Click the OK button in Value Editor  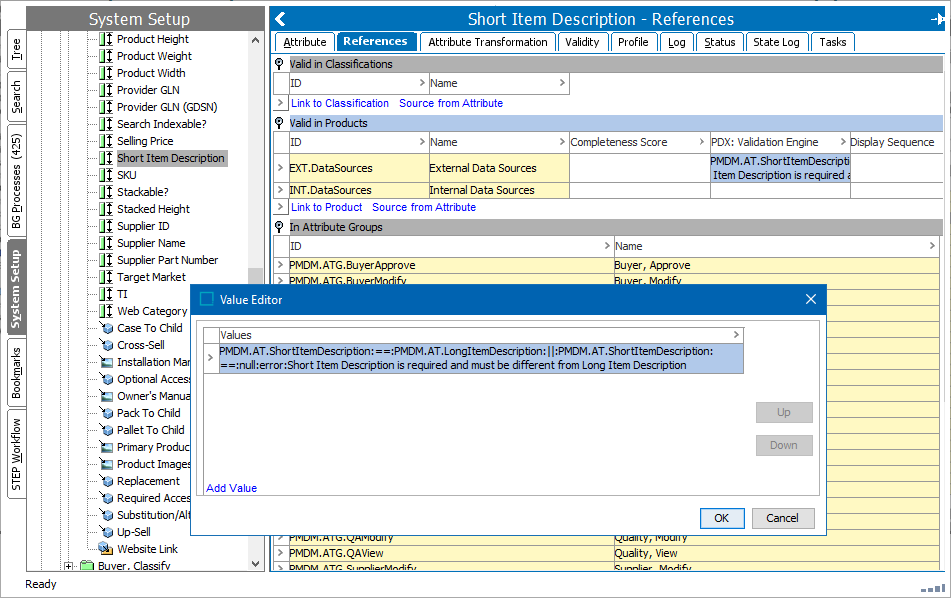point(721,518)
